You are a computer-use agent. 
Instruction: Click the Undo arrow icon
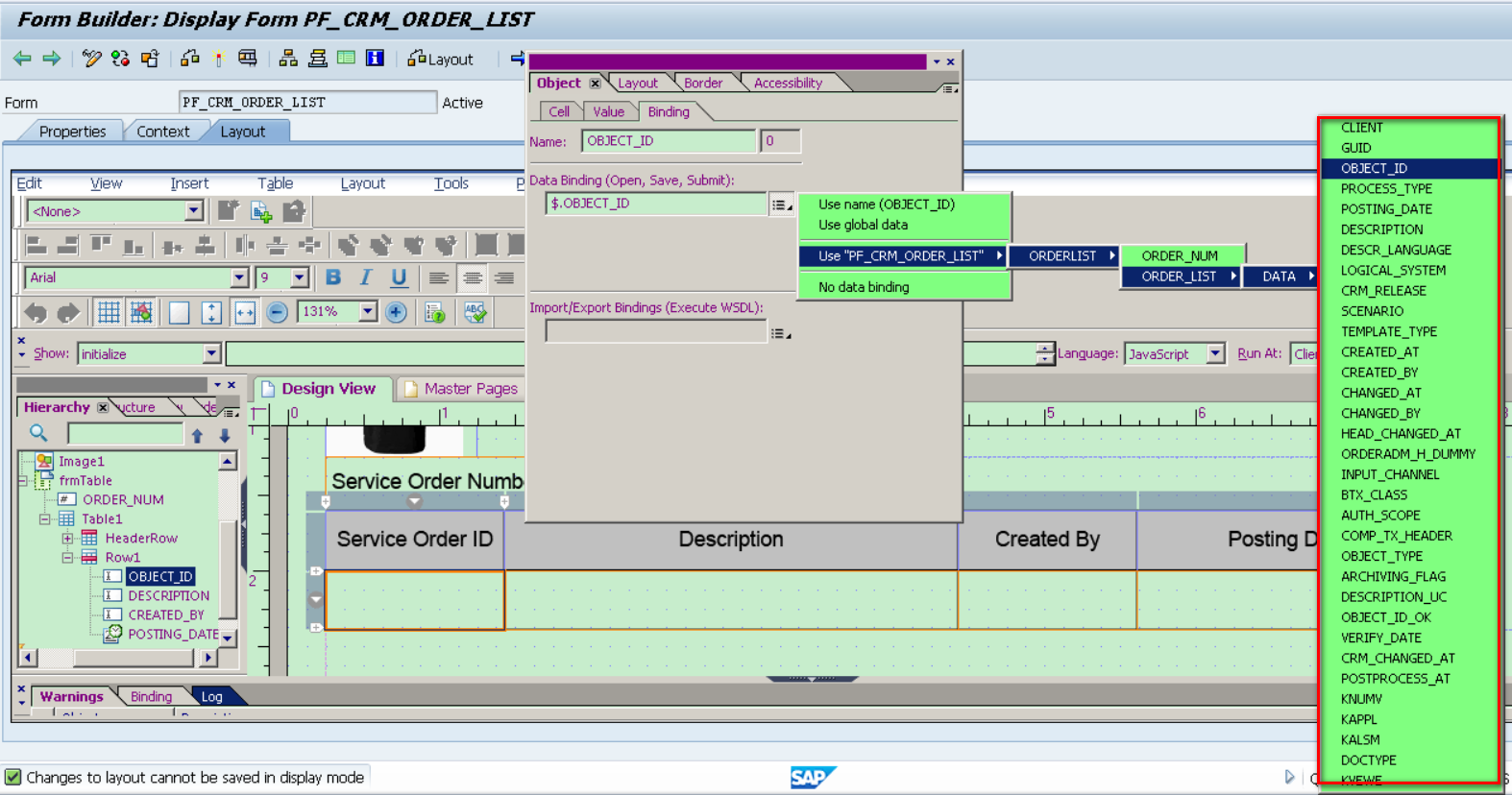(x=36, y=312)
